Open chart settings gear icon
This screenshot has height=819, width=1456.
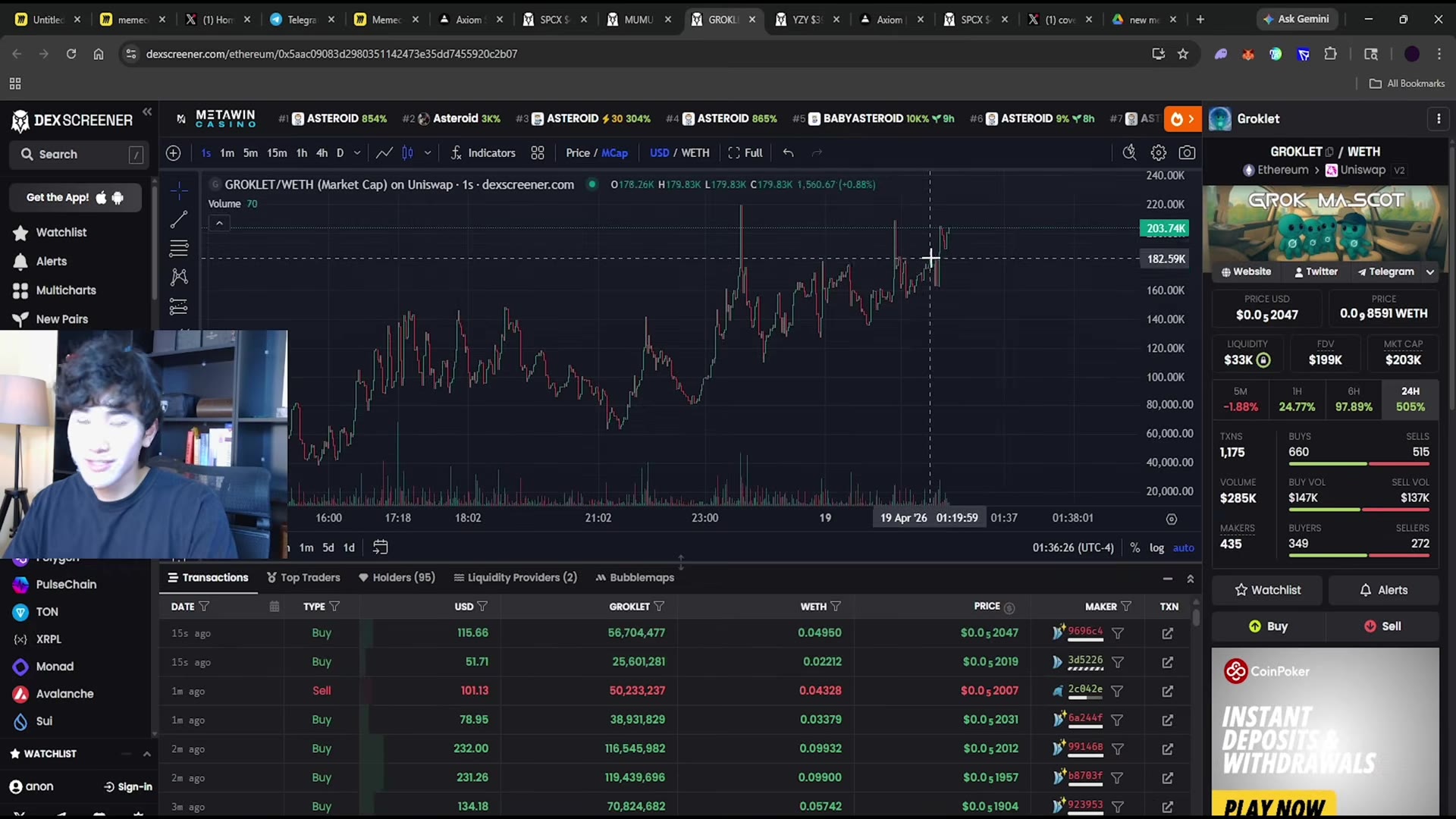[1158, 153]
